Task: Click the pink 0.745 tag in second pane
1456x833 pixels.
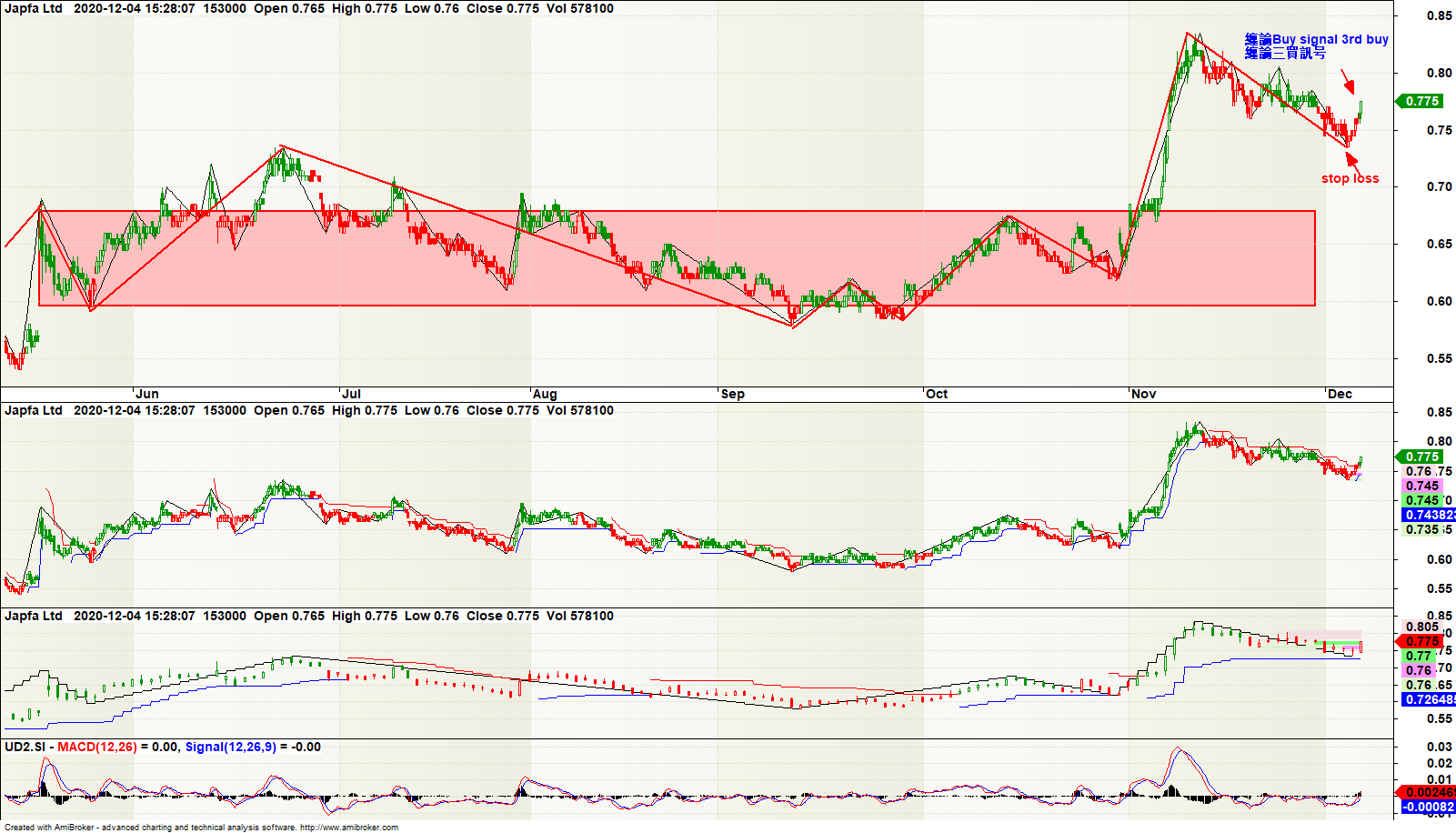Action: click(x=1422, y=486)
